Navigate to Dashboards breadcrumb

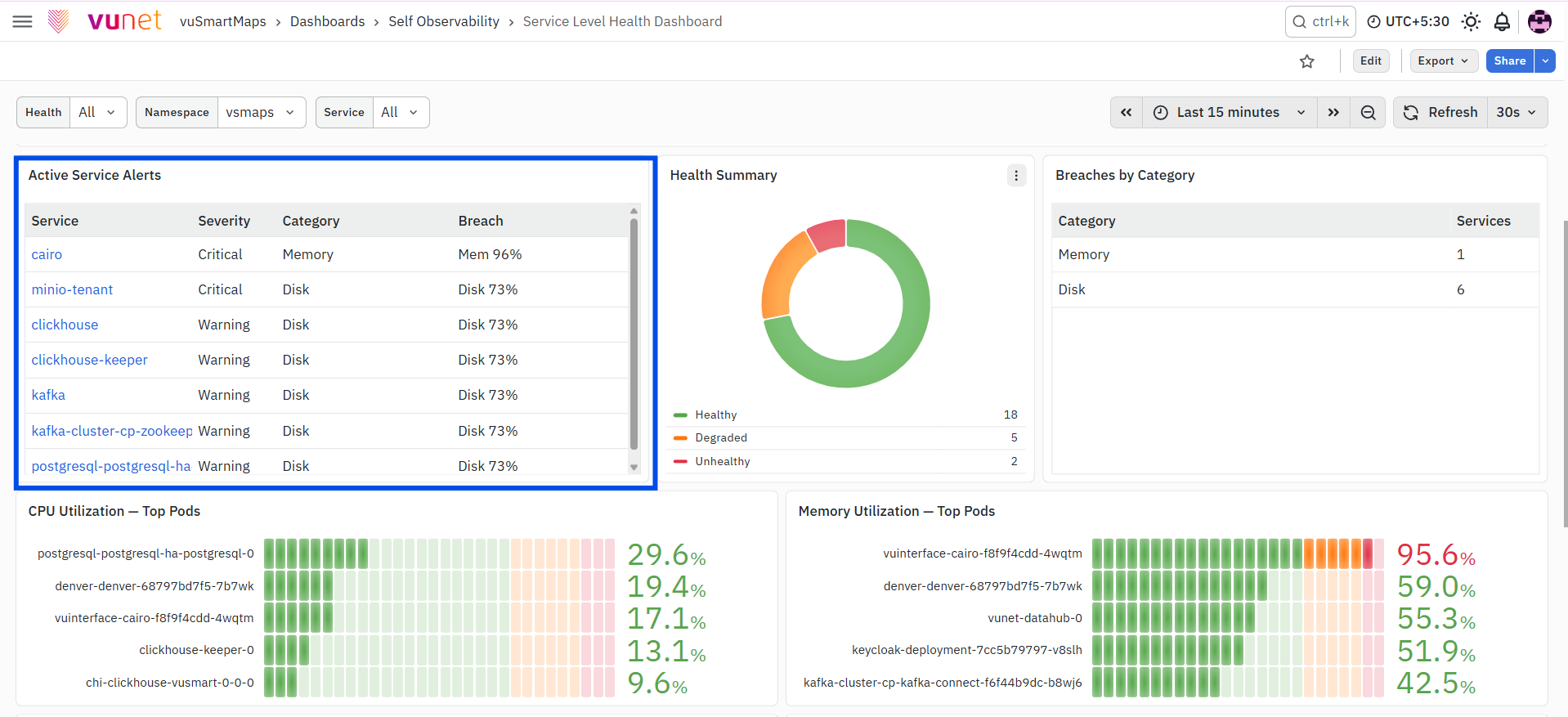[328, 21]
